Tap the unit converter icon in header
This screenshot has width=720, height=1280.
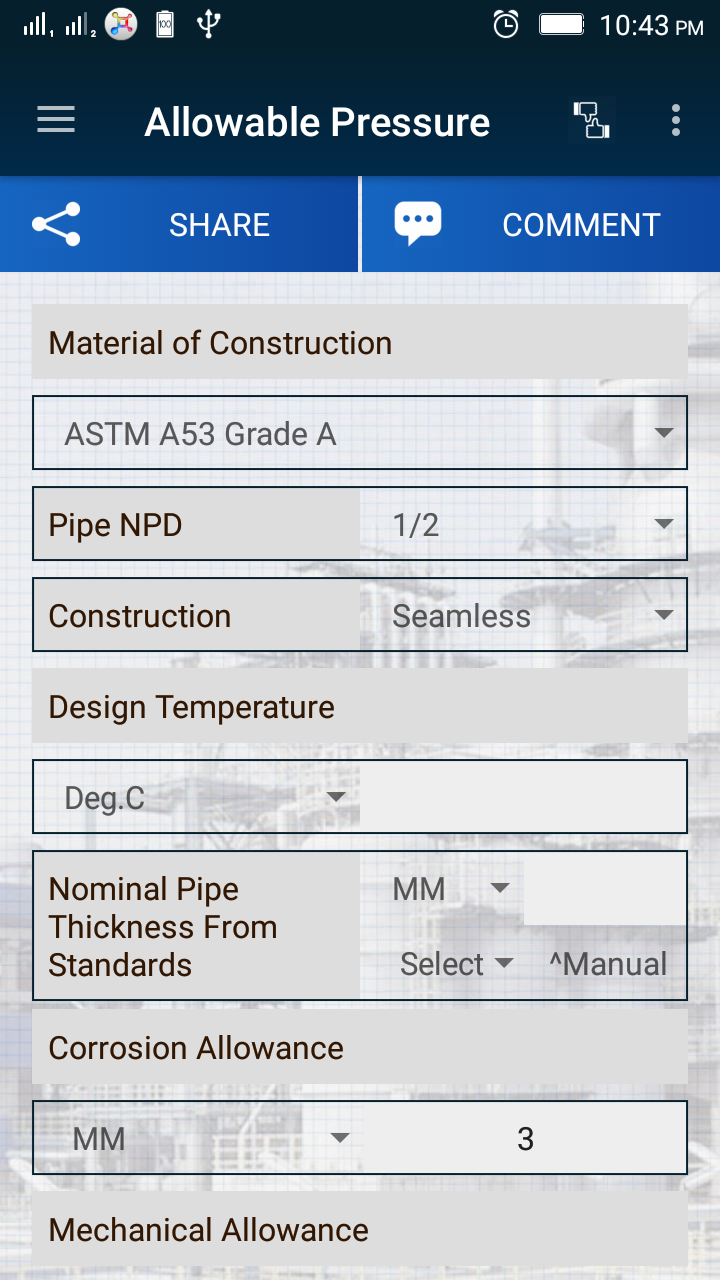[x=590, y=120]
